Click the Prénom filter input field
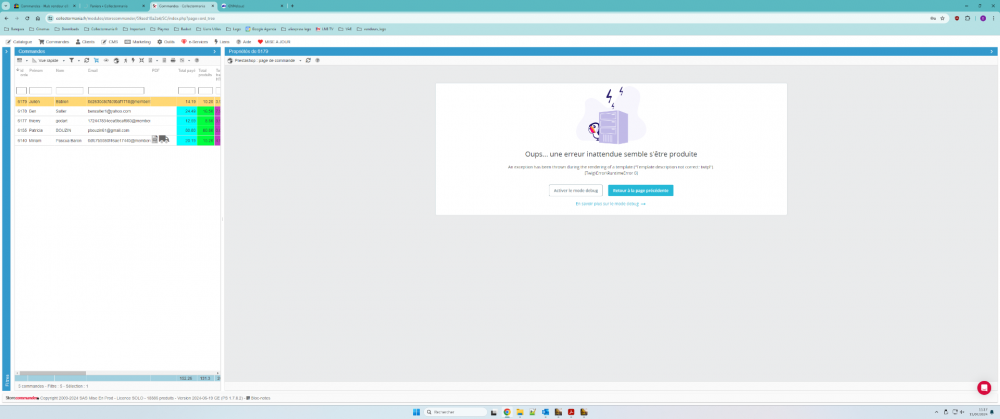Screen dimensions: 1000x419 pos(40,91)
